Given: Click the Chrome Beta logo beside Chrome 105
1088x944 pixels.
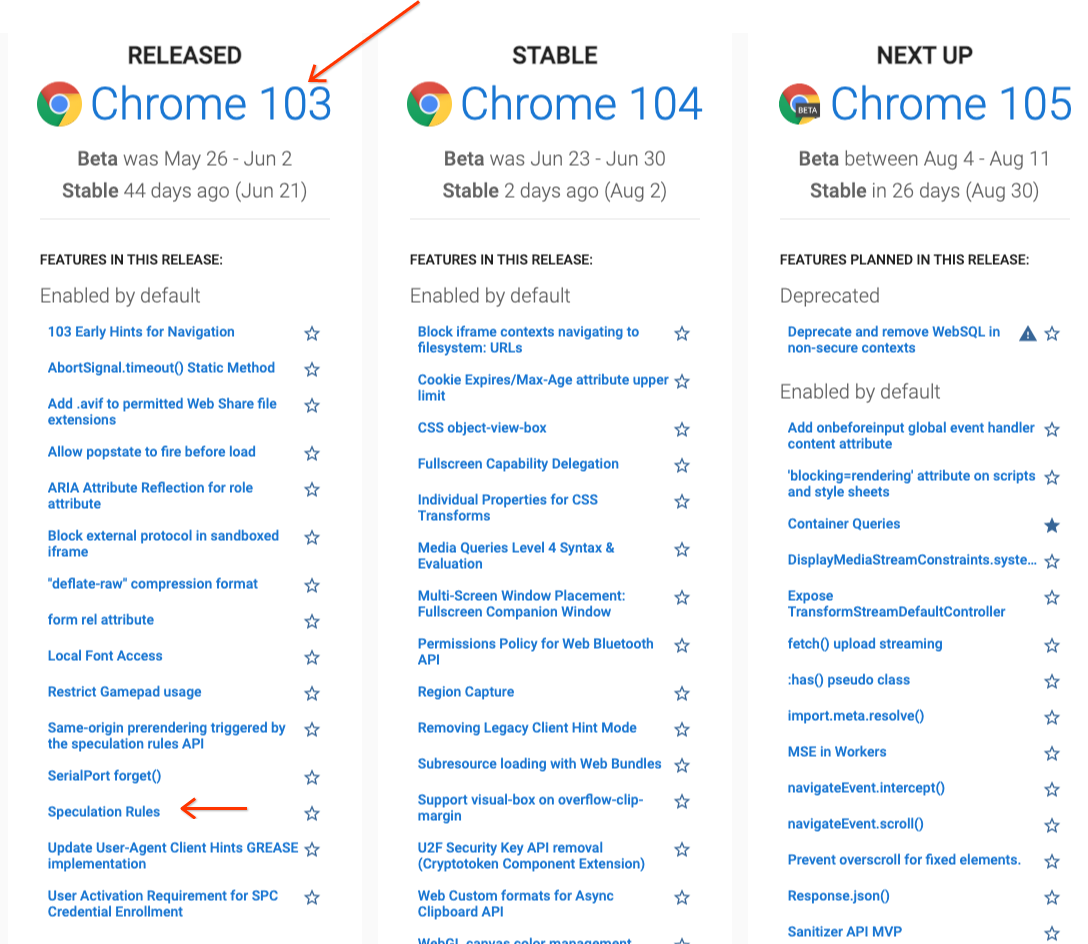Looking at the screenshot, I should pyautogui.click(x=798, y=104).
